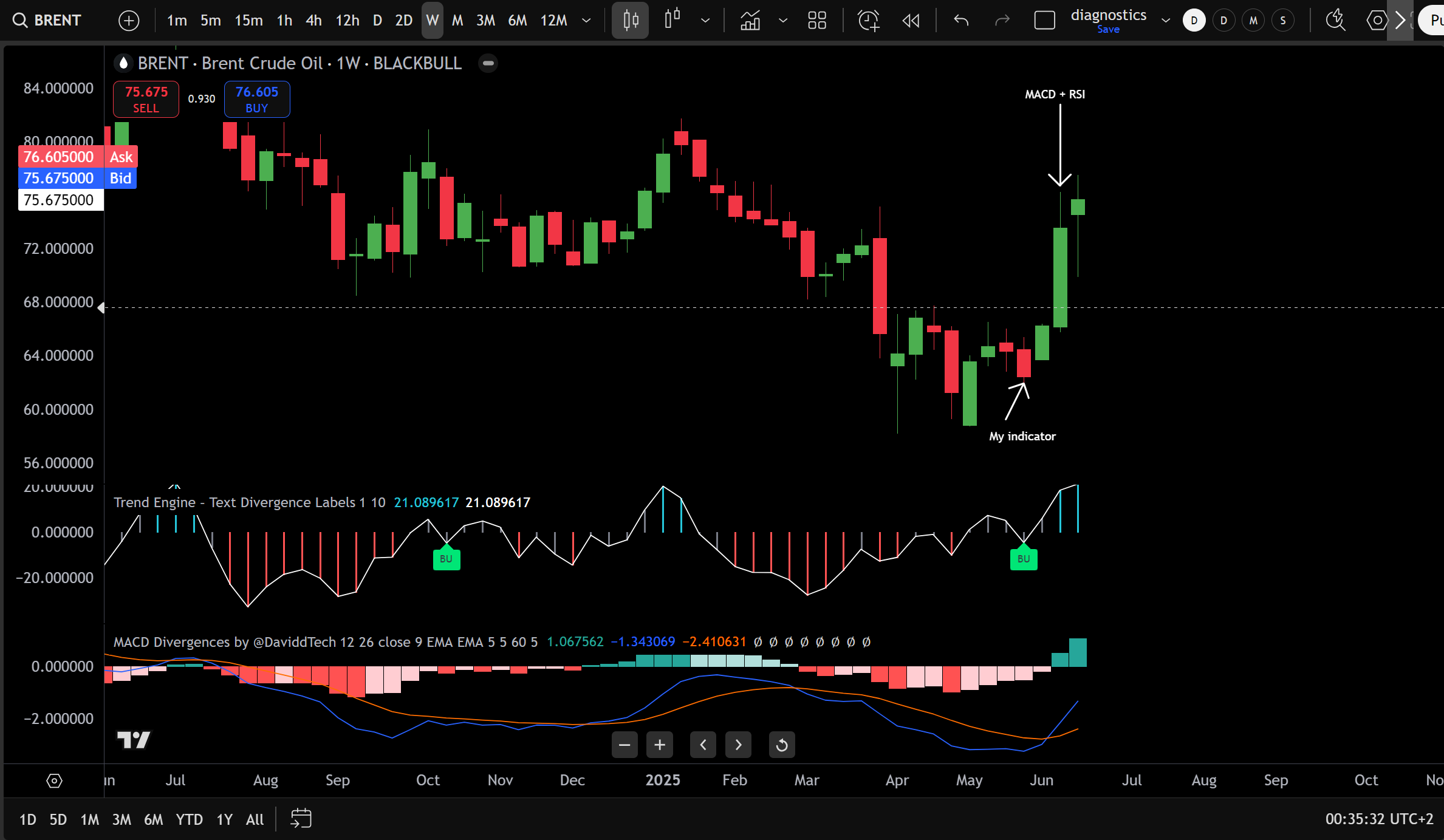Start bar replay with the rewind icon
Viewport: 1444px width, 840px height.
pos(911,21)
